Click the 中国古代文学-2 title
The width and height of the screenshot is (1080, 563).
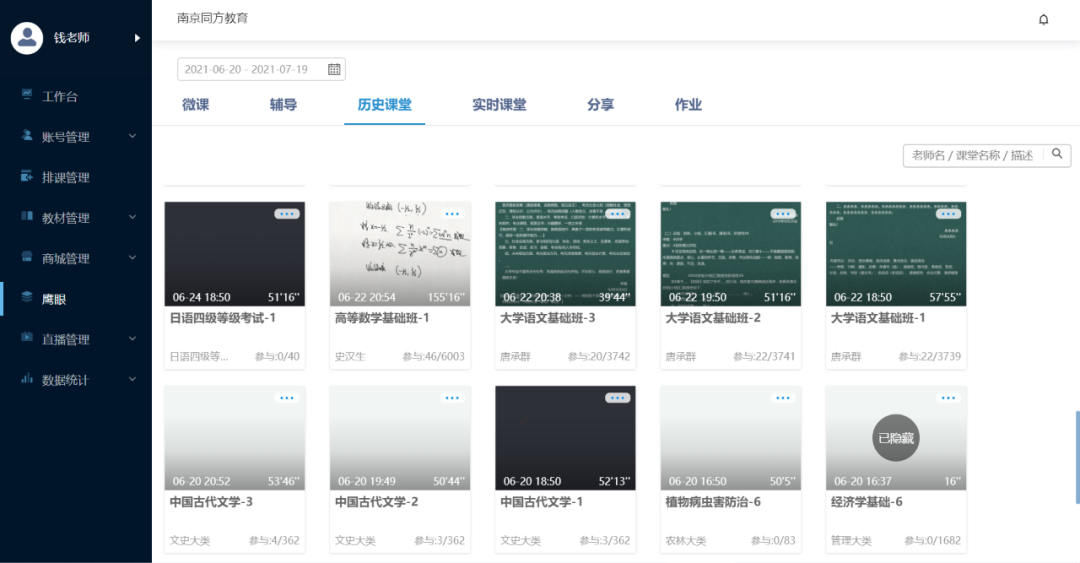377,502
